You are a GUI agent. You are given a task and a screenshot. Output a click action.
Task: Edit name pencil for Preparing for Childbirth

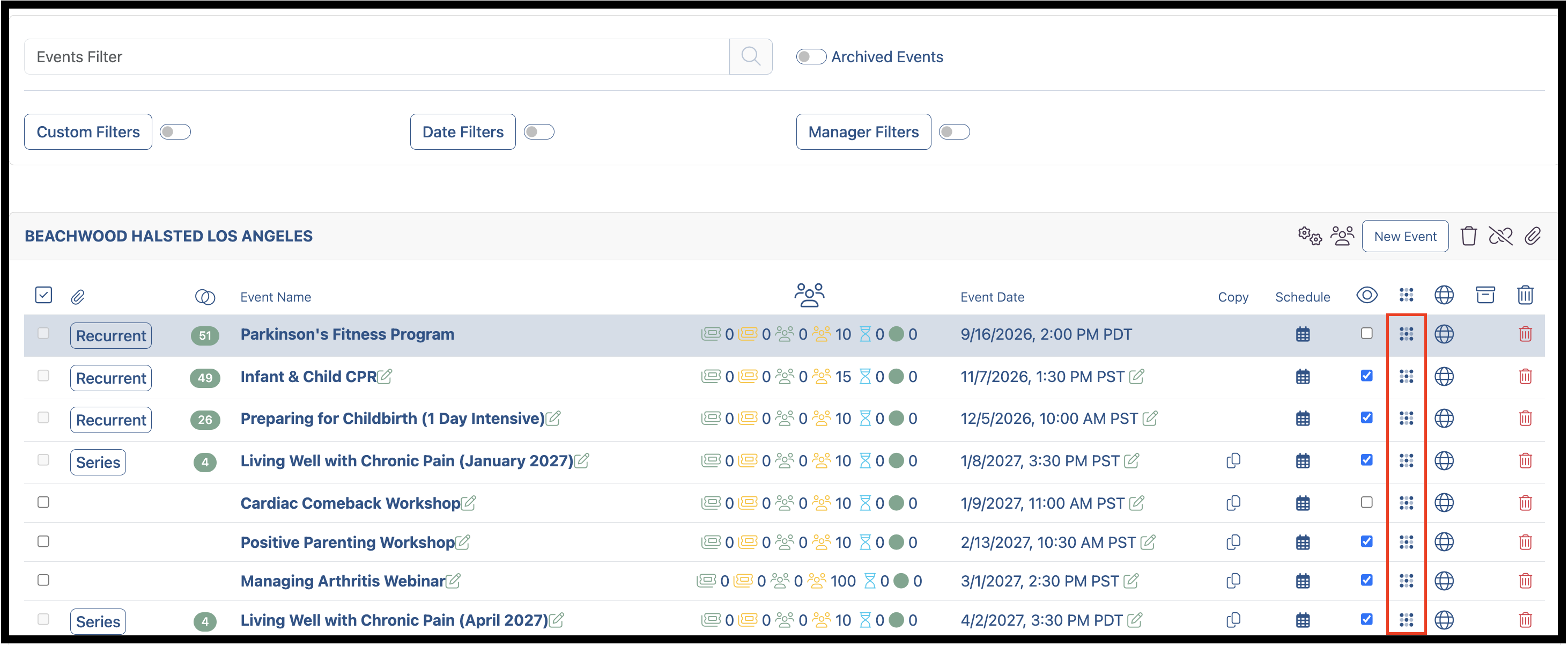click(x=553, y=419)
